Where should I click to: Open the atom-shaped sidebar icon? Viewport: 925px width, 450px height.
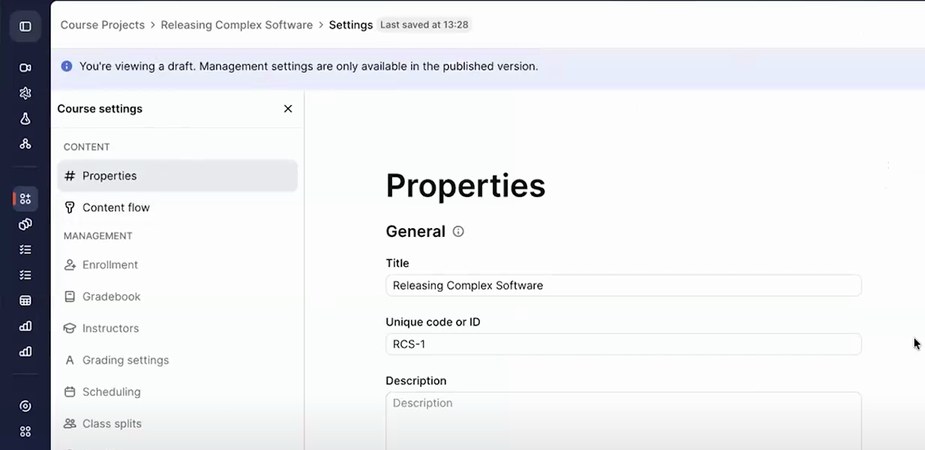25,93
